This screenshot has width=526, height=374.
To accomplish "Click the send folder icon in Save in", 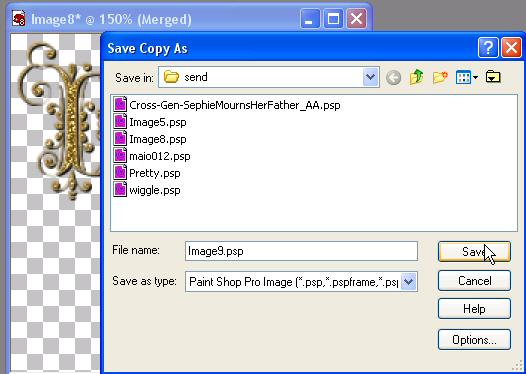I will tap(171, 77).
